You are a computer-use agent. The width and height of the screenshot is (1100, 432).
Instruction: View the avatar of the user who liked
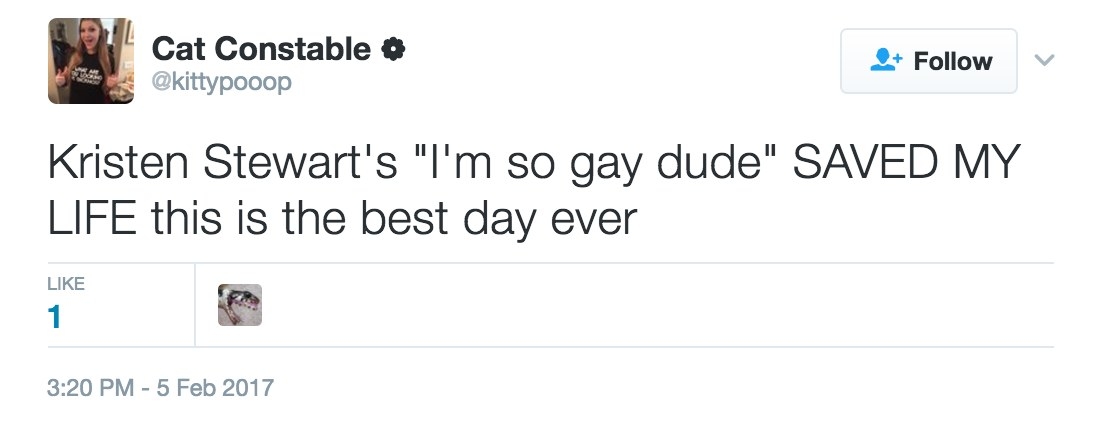[240, 305]
